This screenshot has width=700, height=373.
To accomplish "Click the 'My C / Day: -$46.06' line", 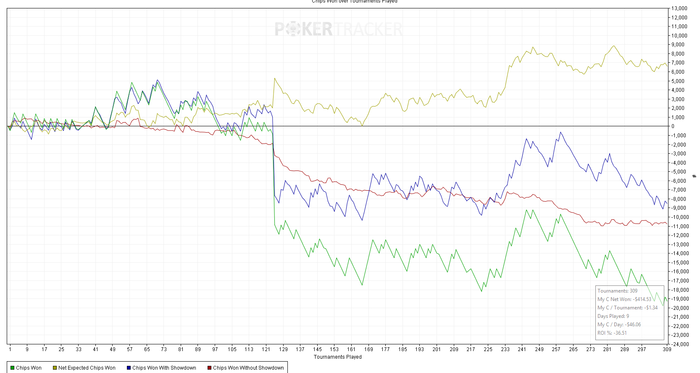I will click(619, 325).
